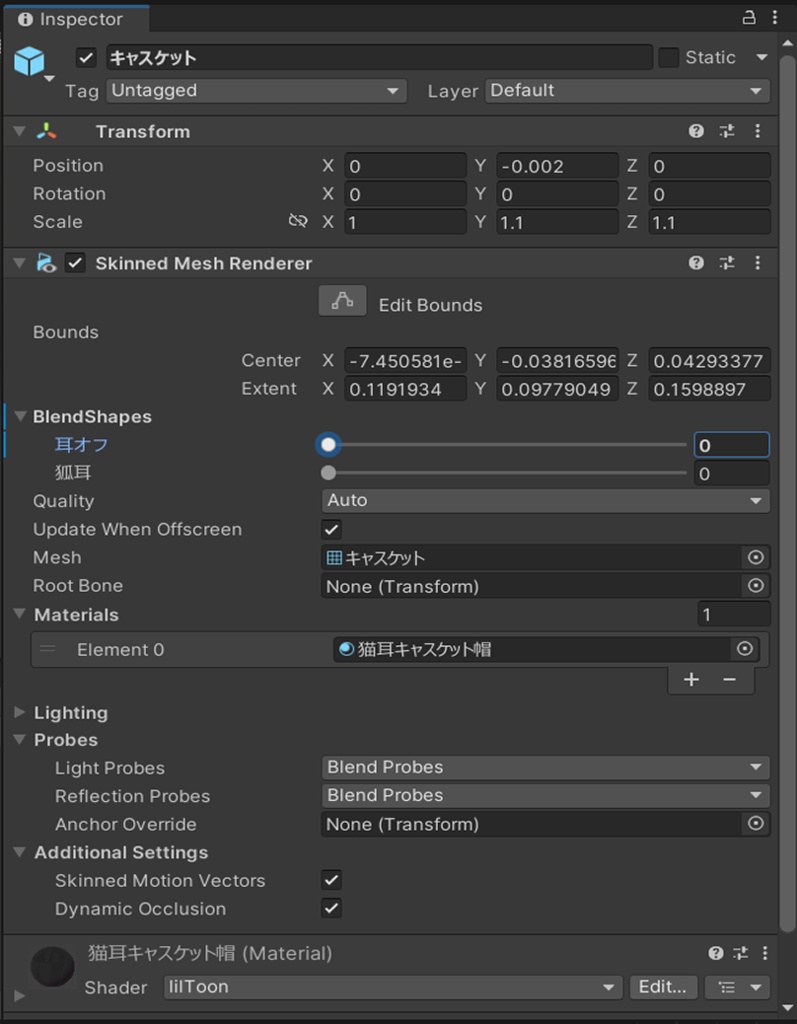Click the 狐耳 blendshape slider handle

coord(329,473)
